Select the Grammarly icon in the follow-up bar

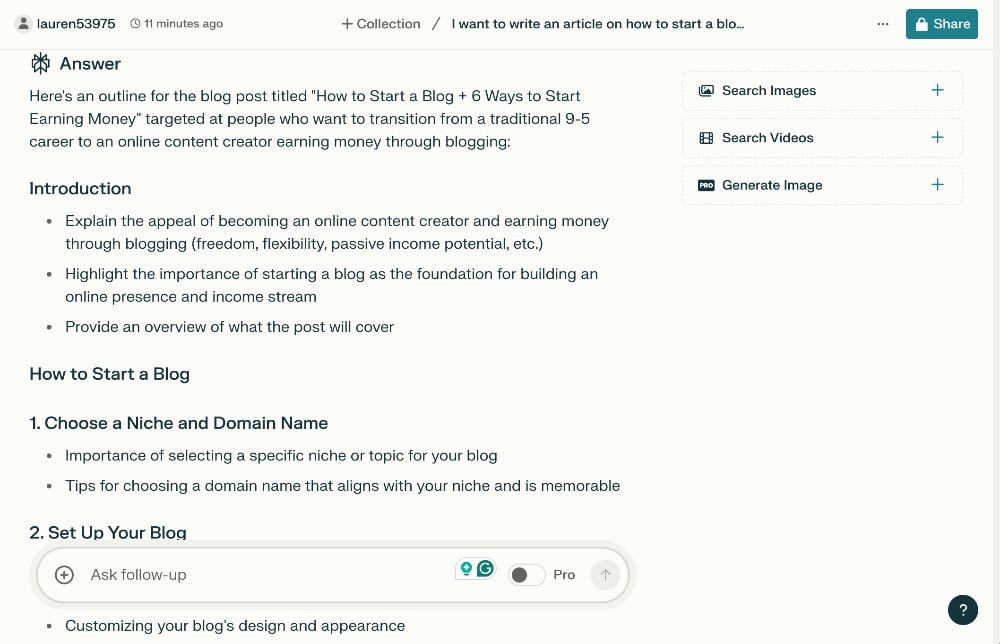coord(484,568)
